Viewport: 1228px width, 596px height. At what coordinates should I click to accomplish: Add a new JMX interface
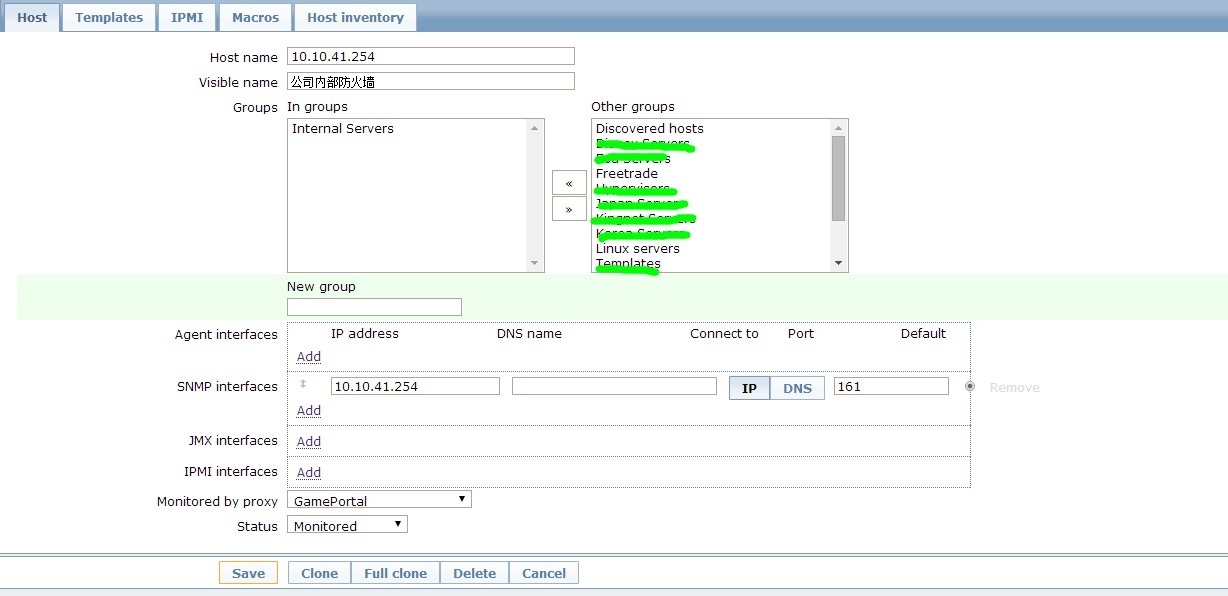click(308, 441)
